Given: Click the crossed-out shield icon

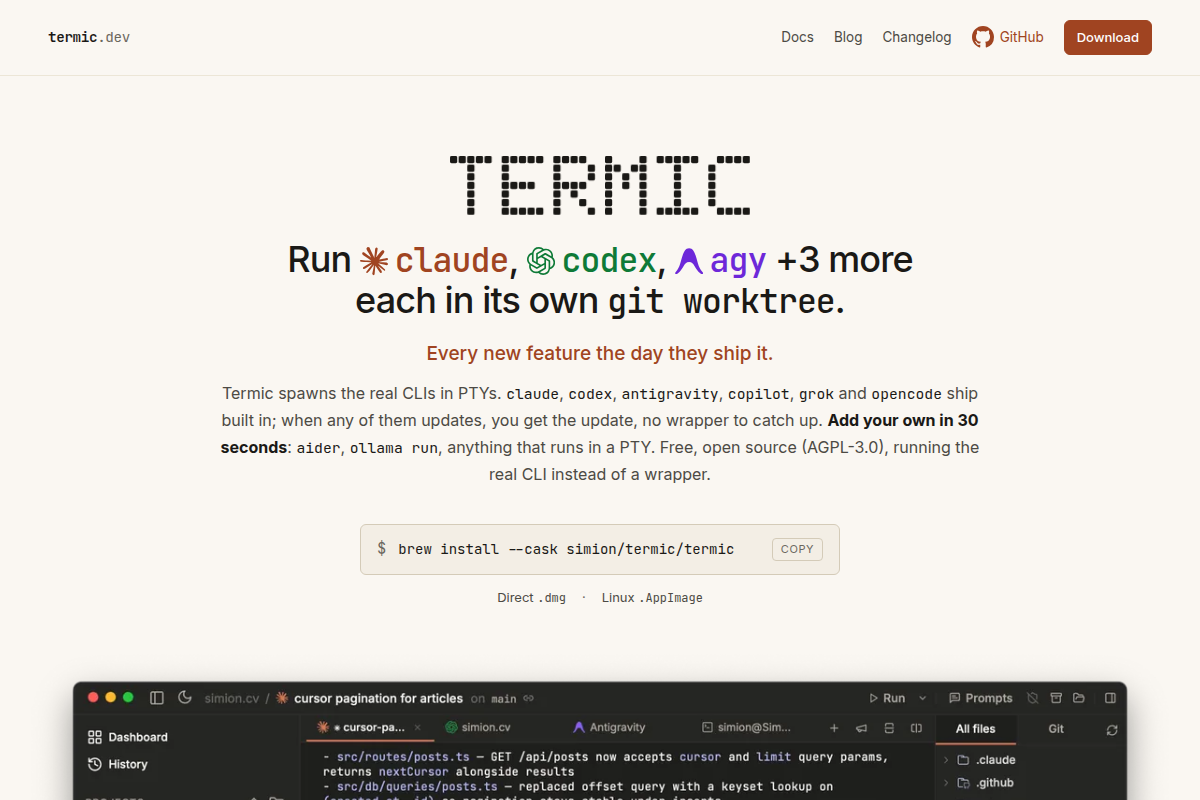Looking at the screenshot, I should (x=1033, y=698).
